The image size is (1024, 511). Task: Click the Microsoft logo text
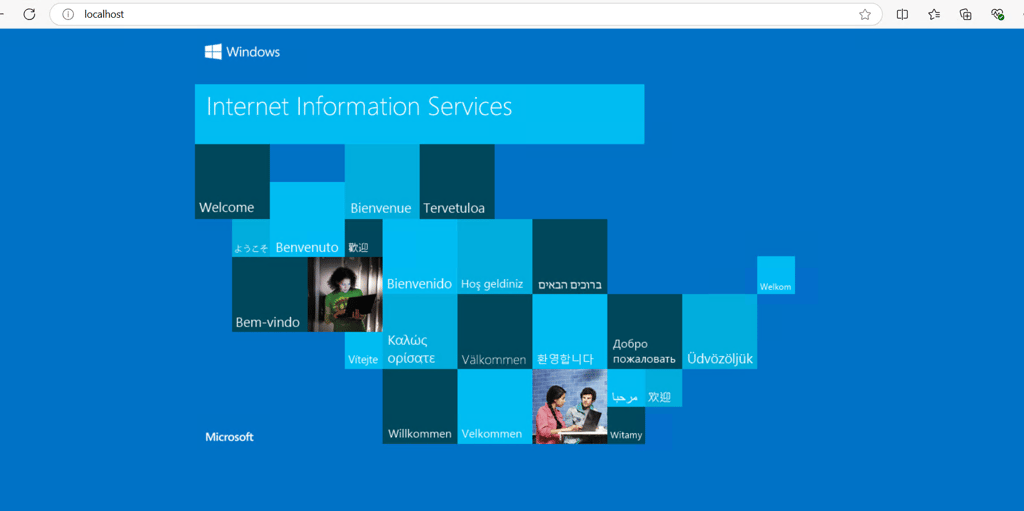229,437
